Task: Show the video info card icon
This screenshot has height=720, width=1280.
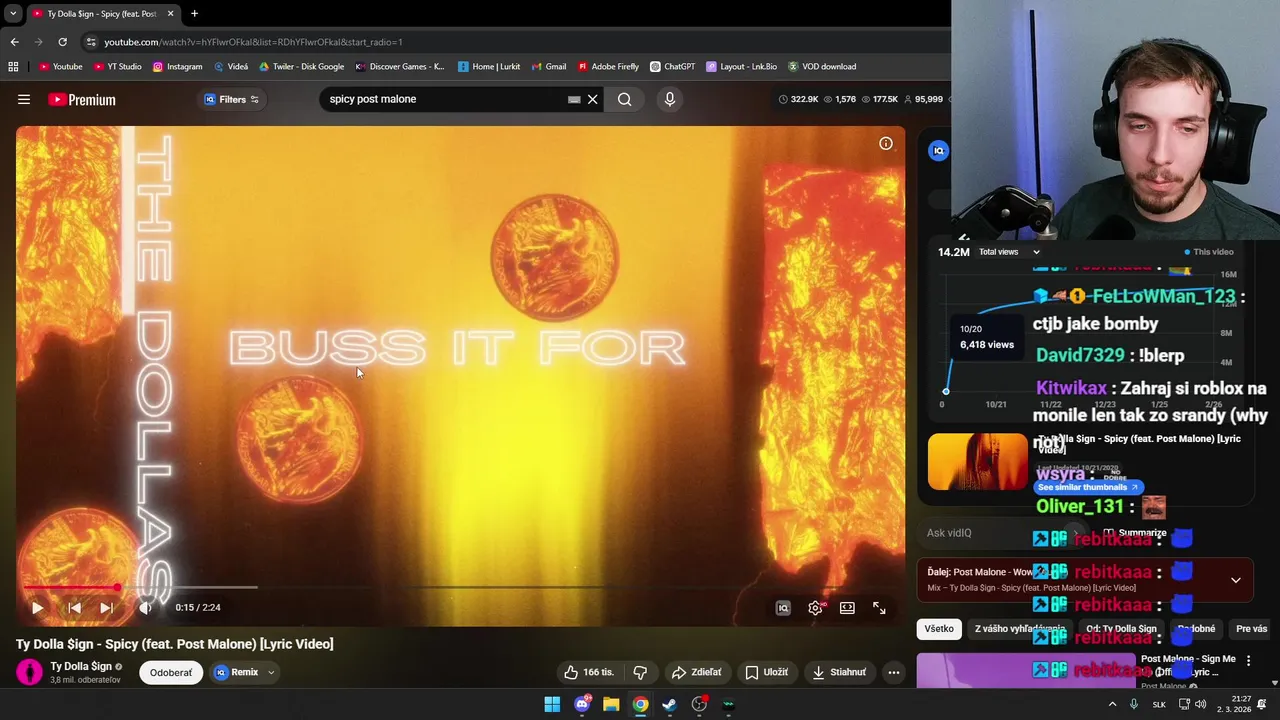Action: pyautogui.click(x=885, y=144)
